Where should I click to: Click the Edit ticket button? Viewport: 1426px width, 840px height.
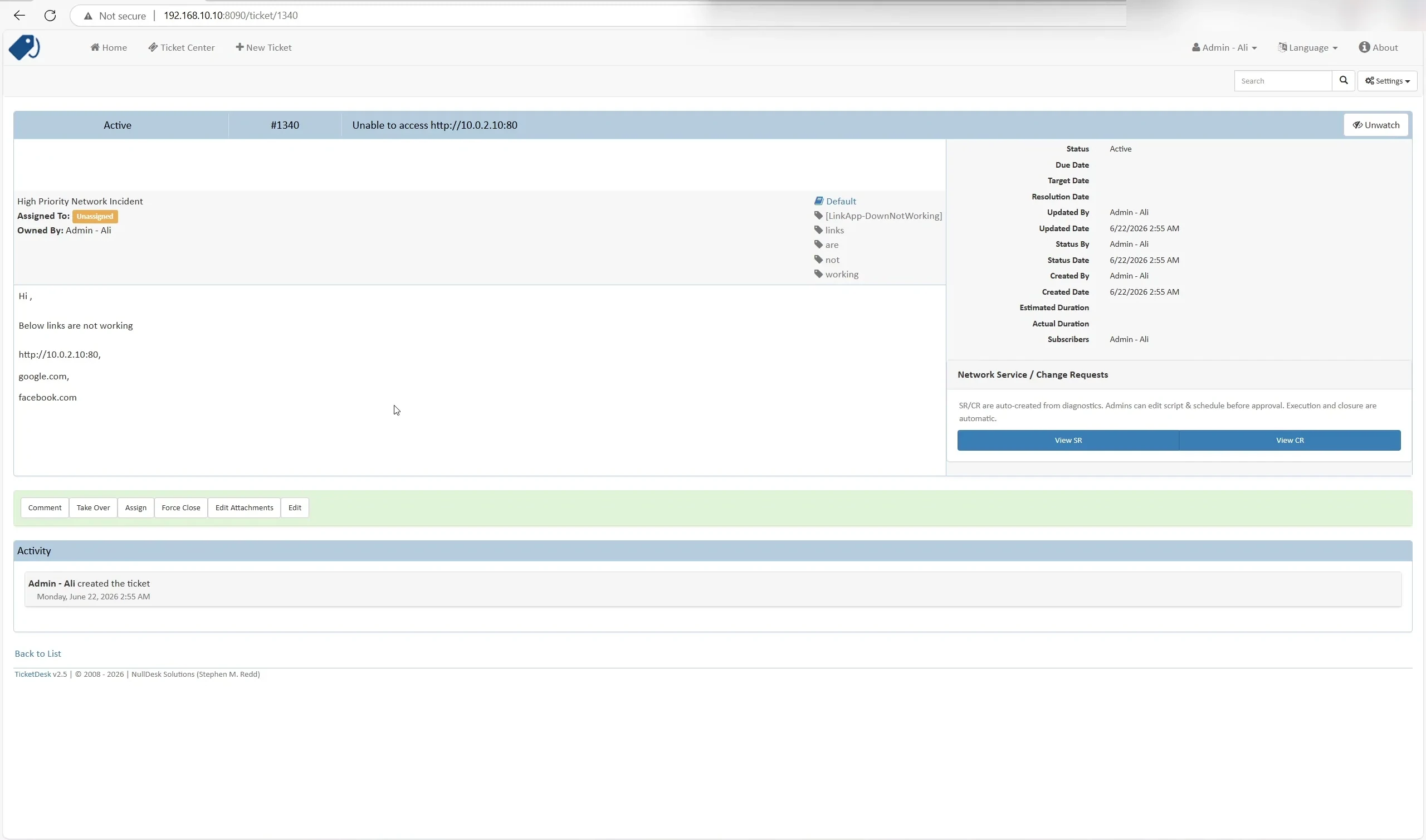[x=295, y=508]
